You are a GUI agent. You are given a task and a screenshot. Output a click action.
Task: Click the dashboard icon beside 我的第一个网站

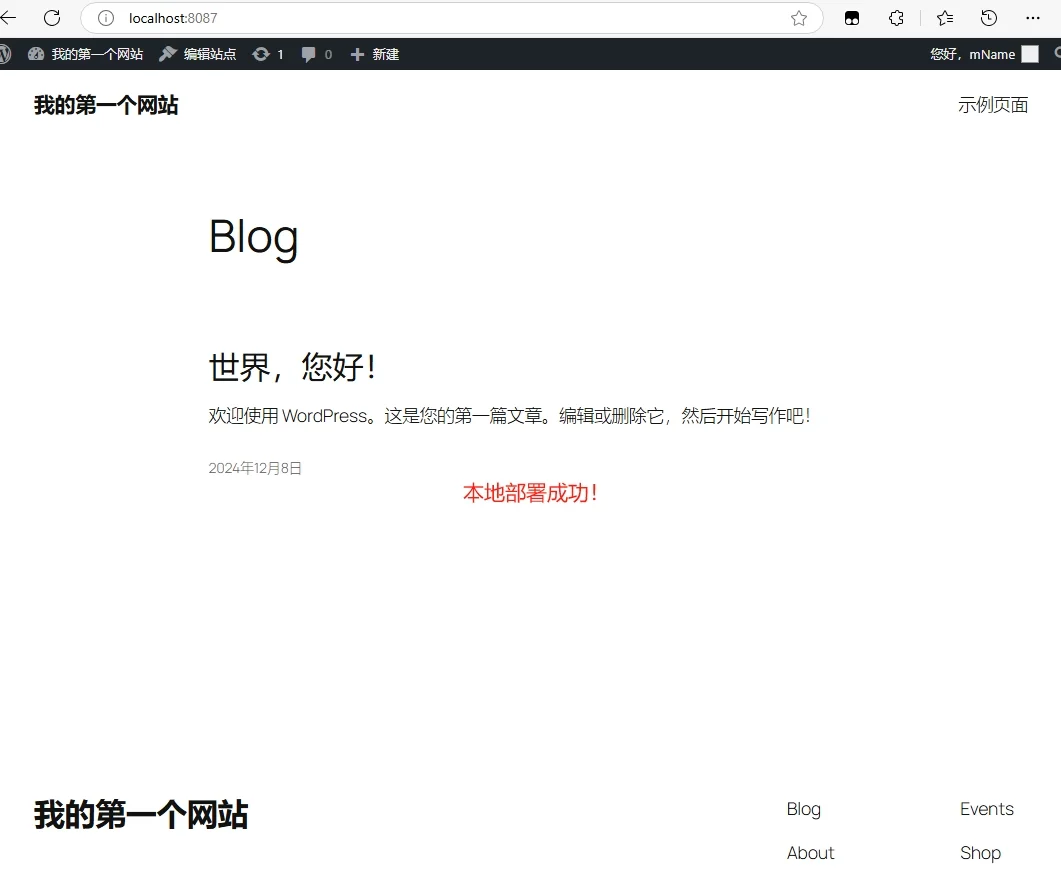tap(37, 54)
